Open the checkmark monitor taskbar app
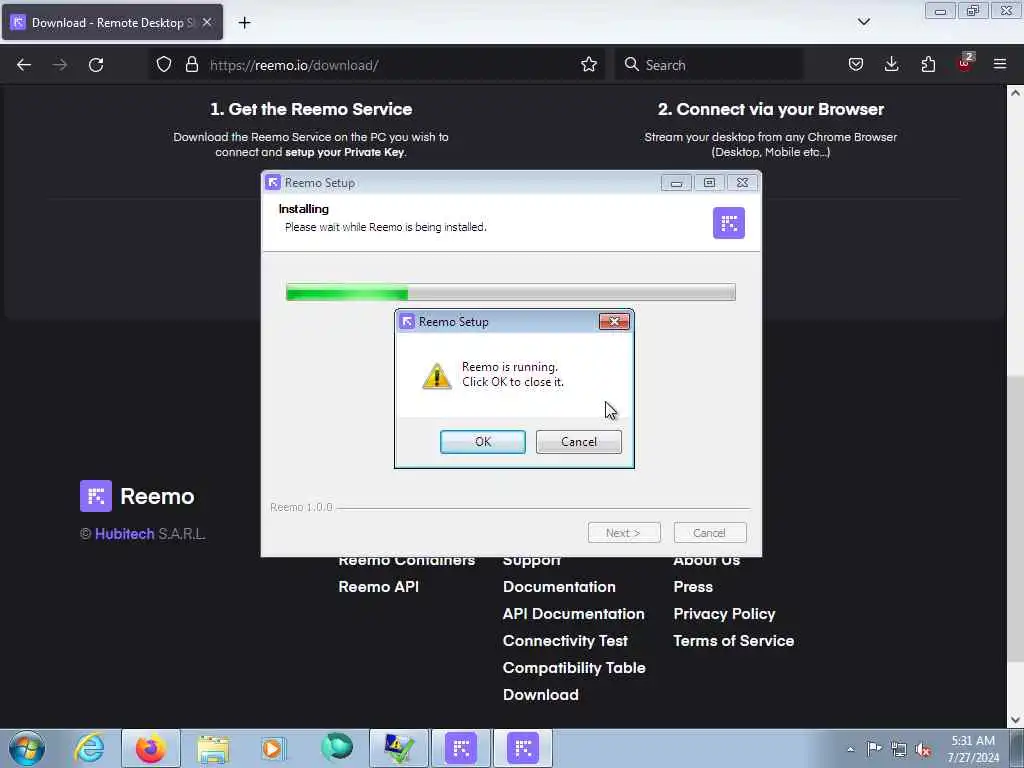Viewport: 1024px width, 768px height. [398, 748]
